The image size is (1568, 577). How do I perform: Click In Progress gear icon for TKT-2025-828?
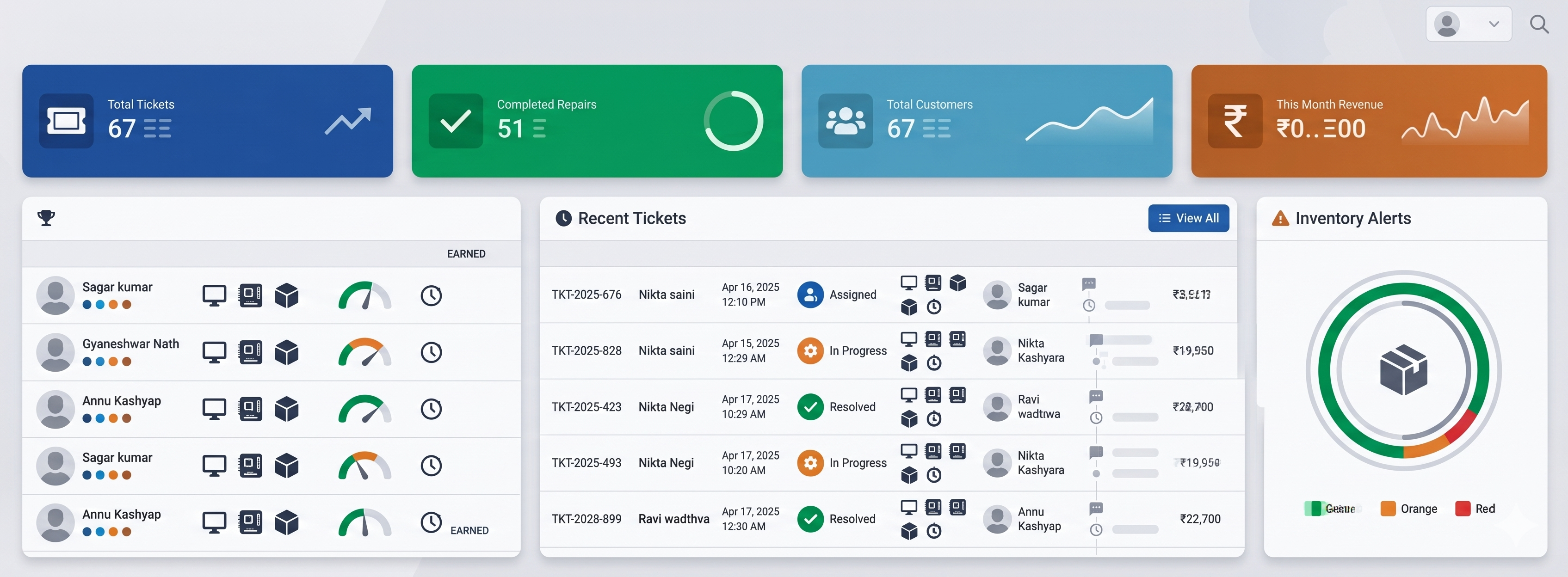coord(810,350)
